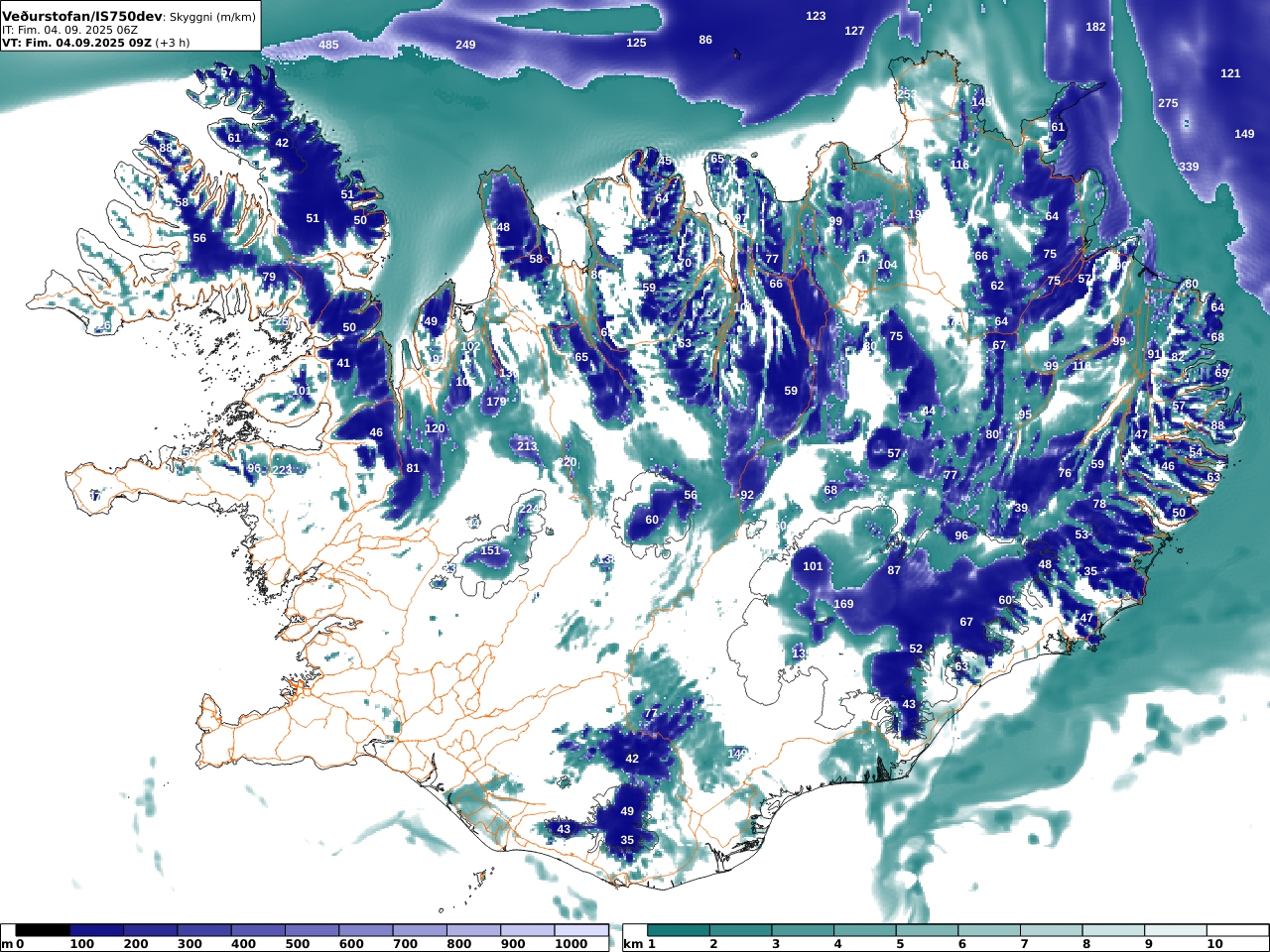
Task: Click the 'km' unit label in the legend
Action: [x=633, y=944]
